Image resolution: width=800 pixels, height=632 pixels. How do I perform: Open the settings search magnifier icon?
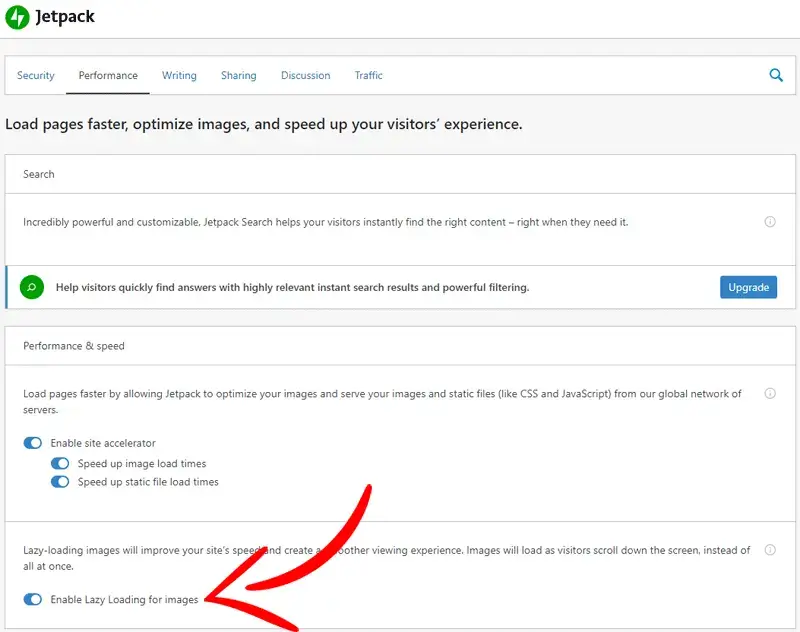coord(776,75)
